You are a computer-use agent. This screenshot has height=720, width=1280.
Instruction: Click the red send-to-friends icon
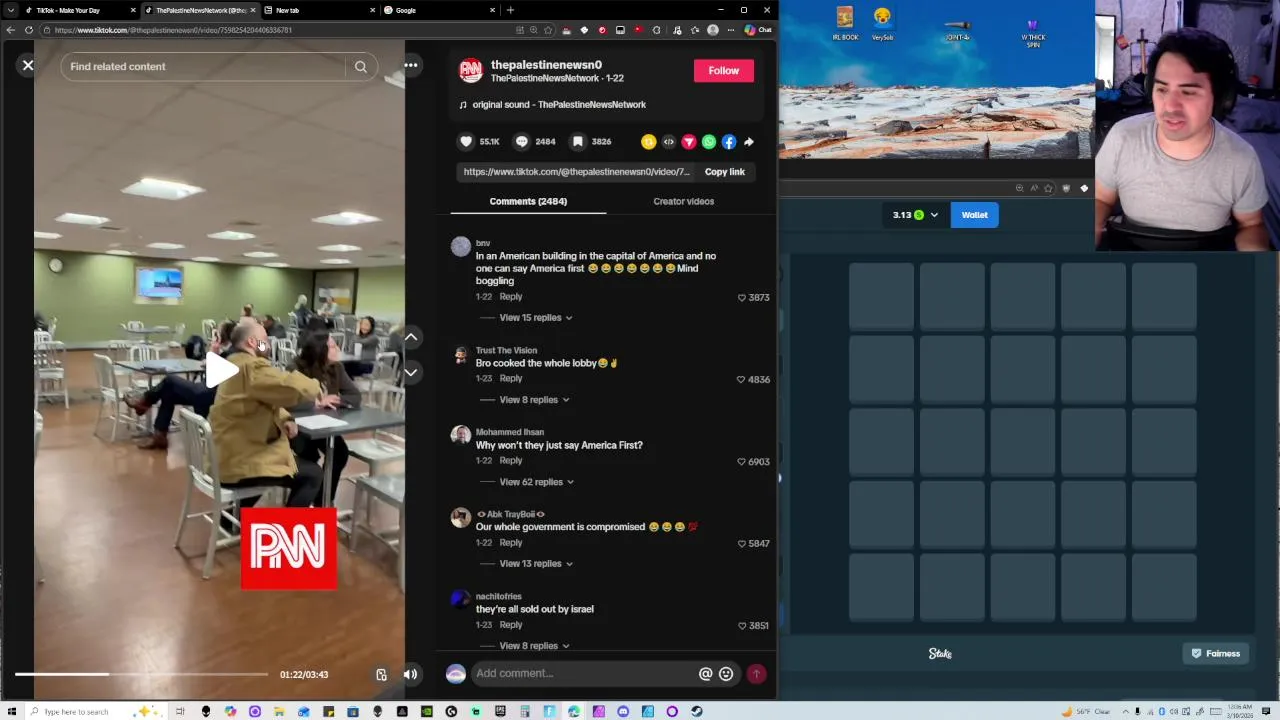pyautogui.click(x=688, y=142)
